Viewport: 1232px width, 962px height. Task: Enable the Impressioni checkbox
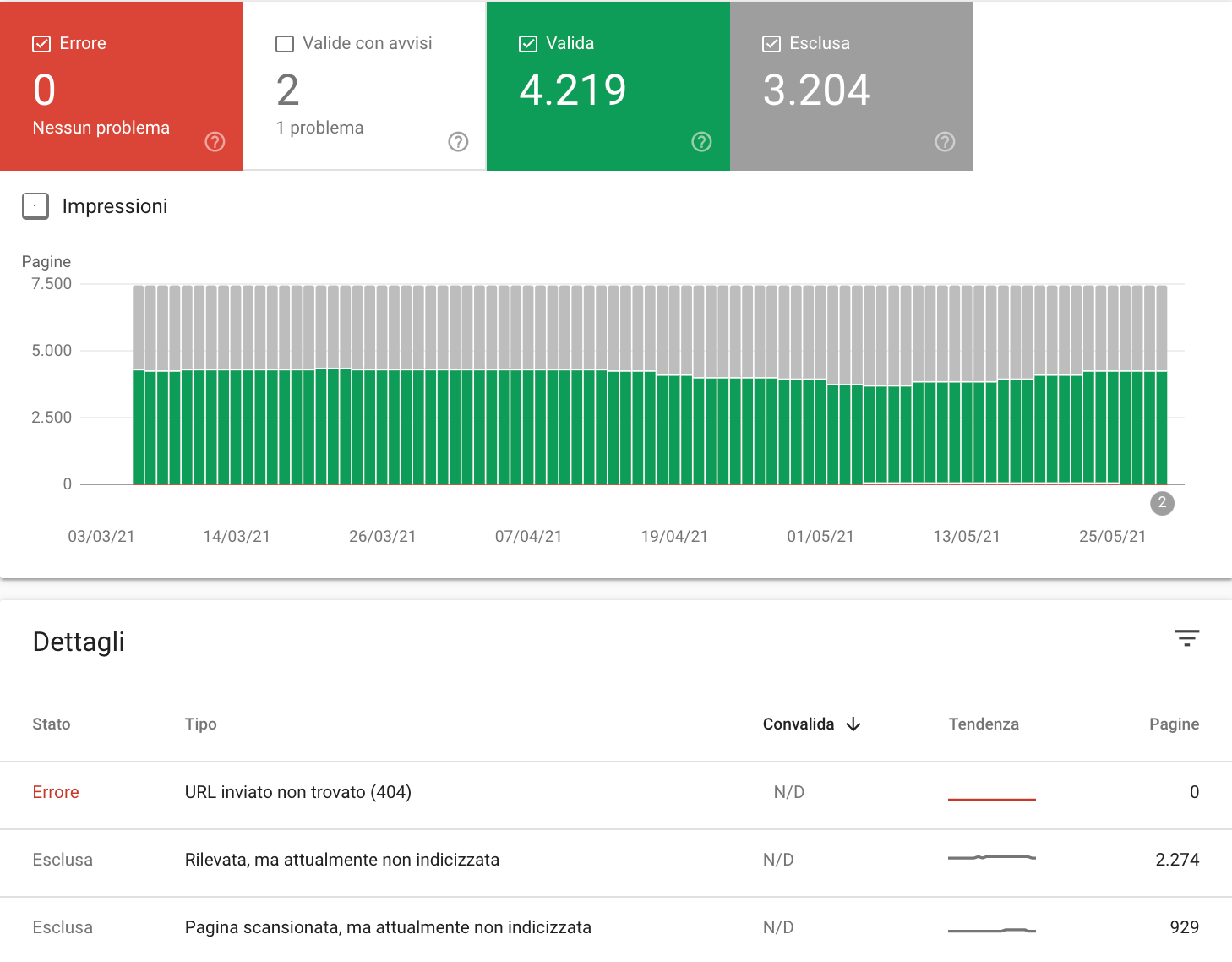click(x=35, y=206)
